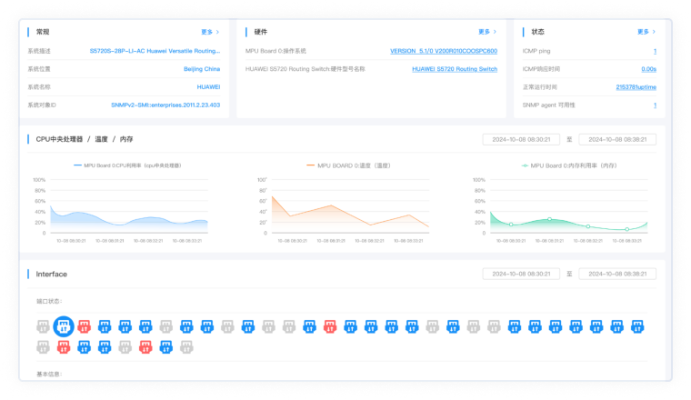Open the S5720 Routing Switch model link
This screenshot has width=691, height=400.
[454, 69]
